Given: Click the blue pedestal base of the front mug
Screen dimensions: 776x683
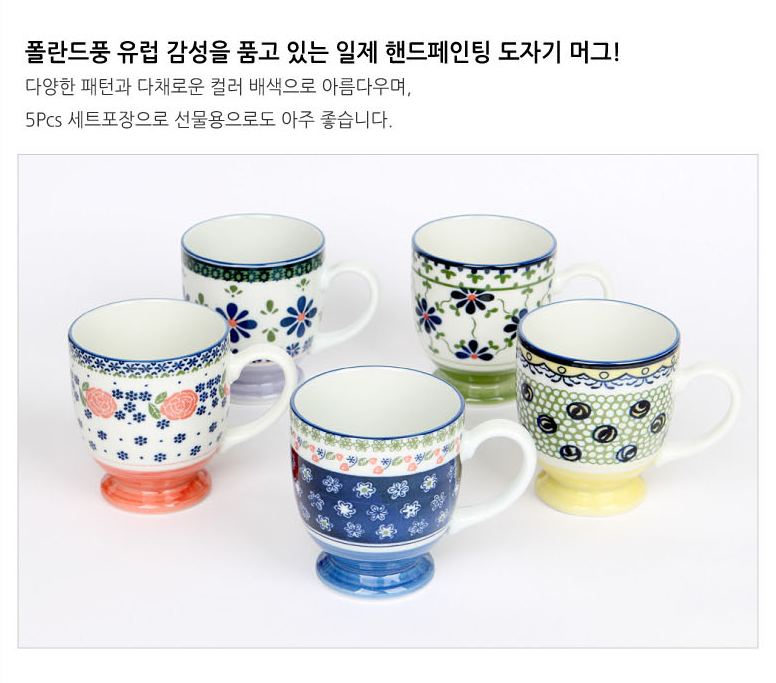Looking at the screenshot, I should pos(376,574).
